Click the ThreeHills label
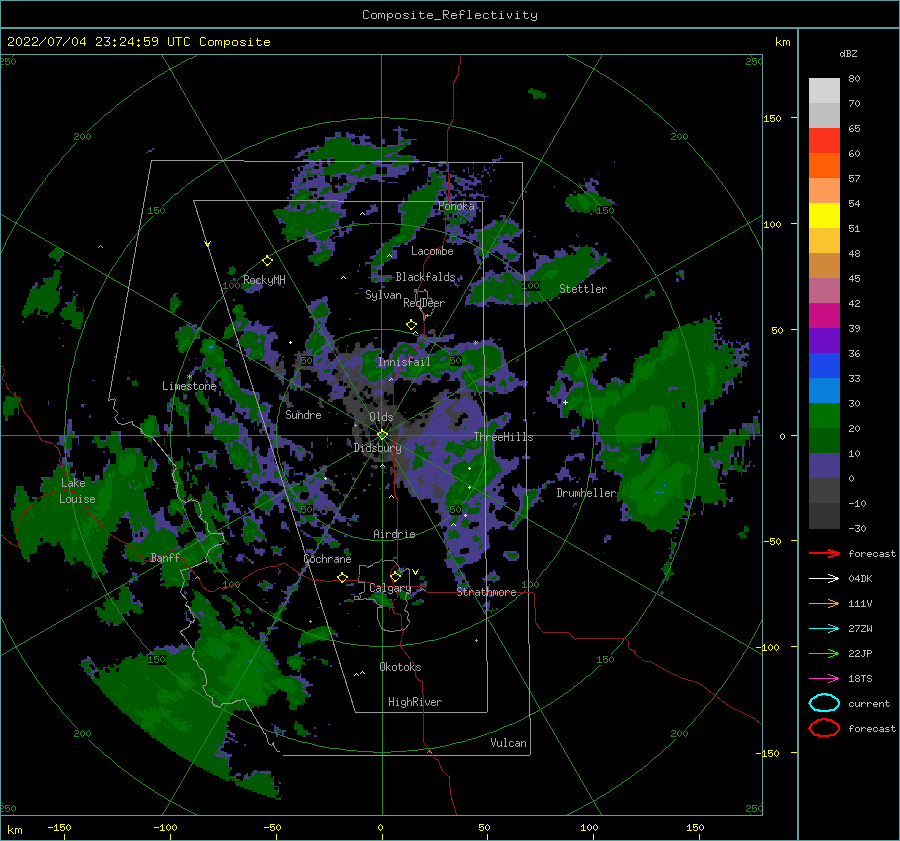This screenshot has width=900, height=841. pos(503,437)
